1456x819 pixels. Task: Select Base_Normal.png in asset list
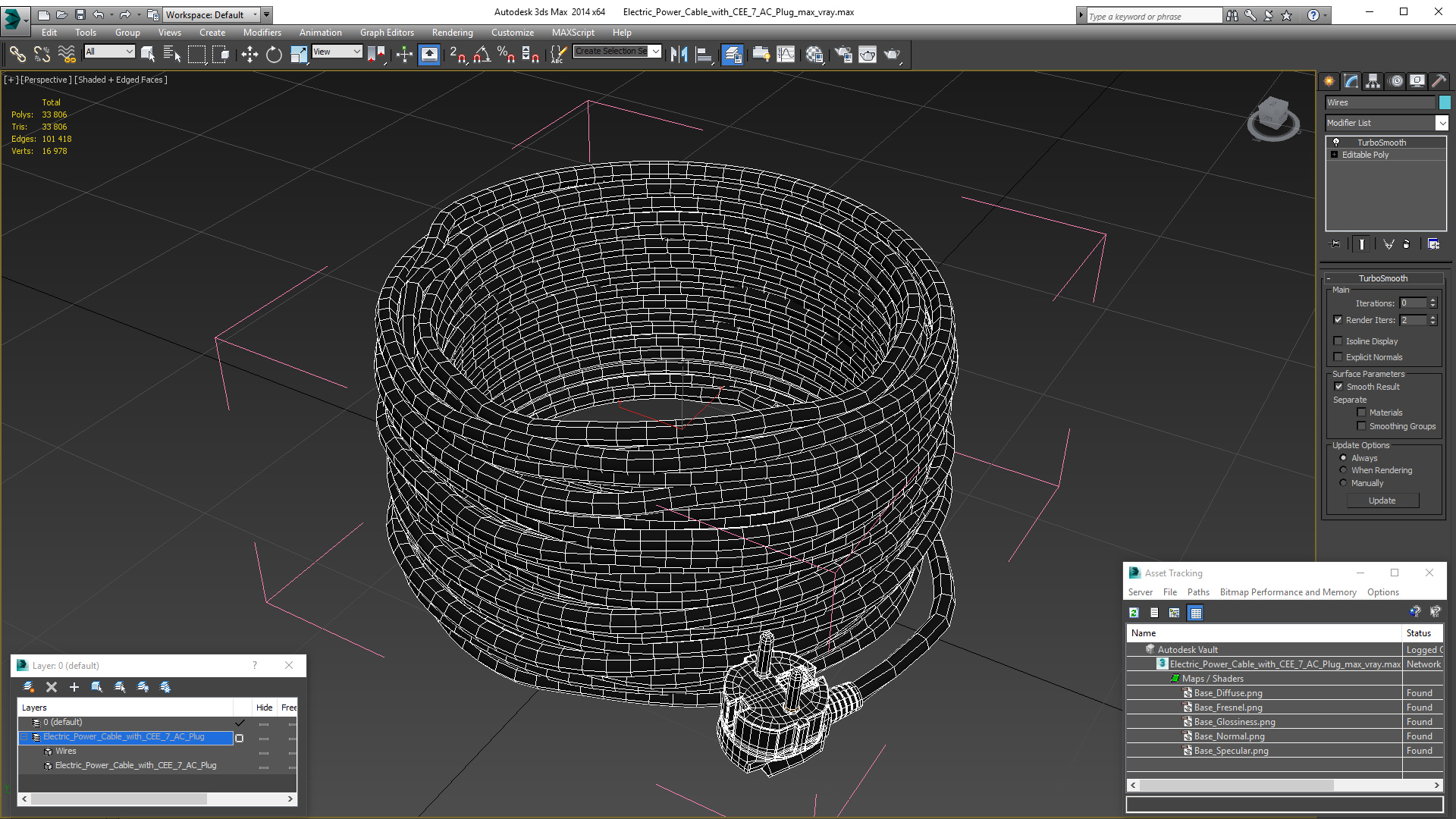click(1228, 736)
